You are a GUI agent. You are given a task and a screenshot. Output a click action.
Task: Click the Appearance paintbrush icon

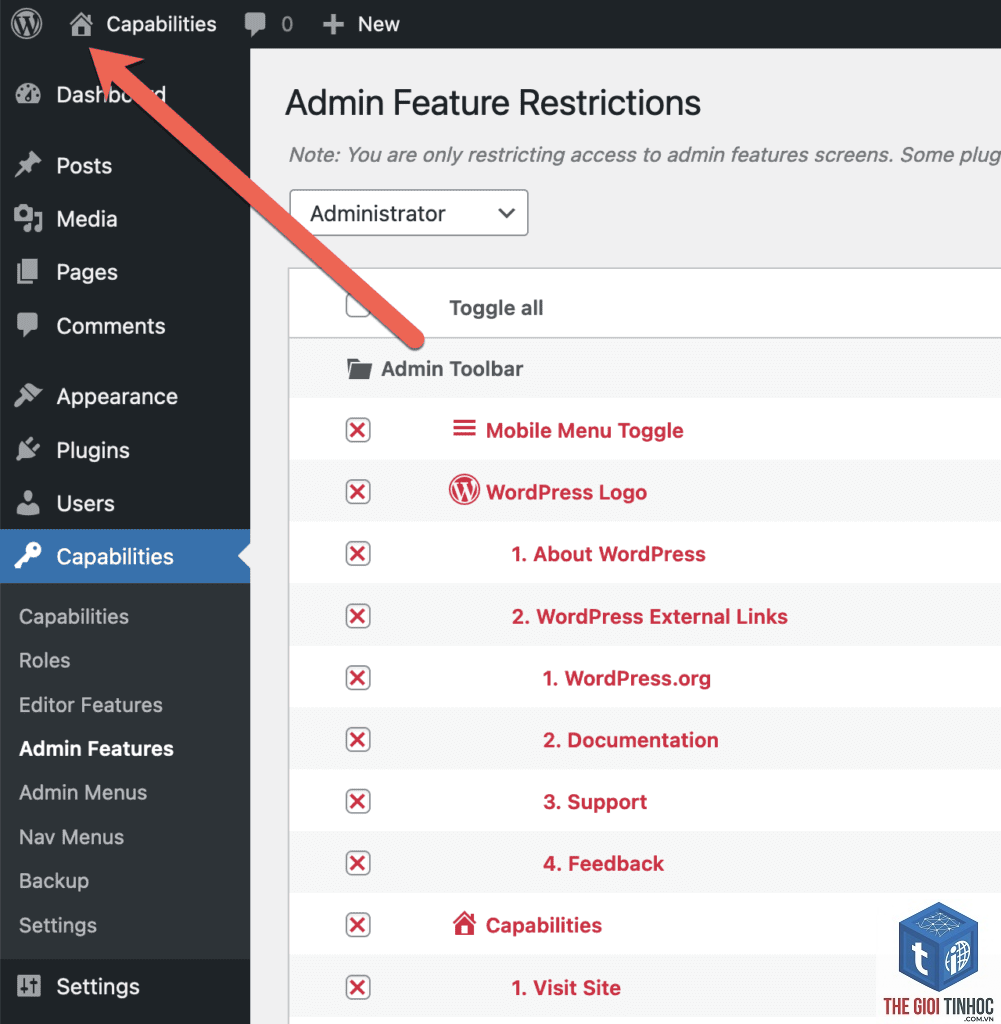[28, 396]
